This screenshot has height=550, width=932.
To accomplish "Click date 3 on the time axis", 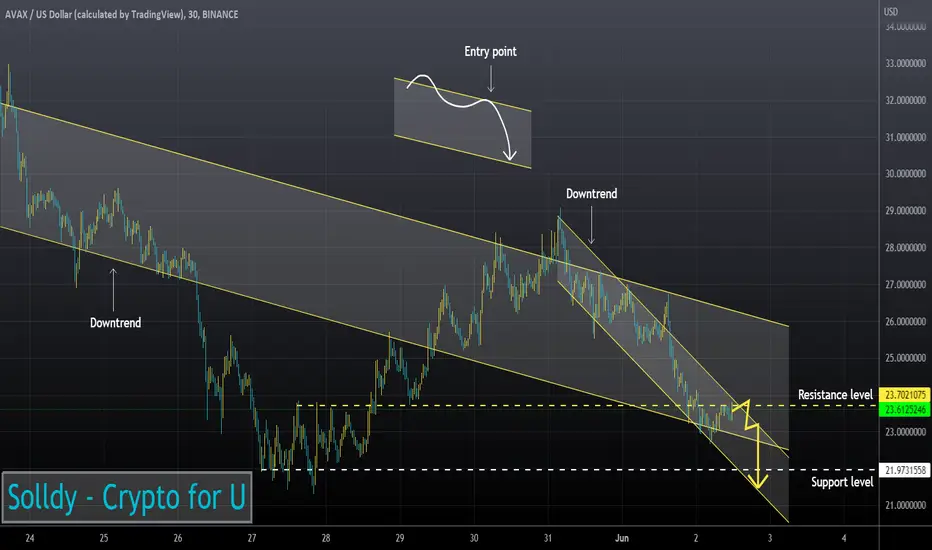I will 770,538.
